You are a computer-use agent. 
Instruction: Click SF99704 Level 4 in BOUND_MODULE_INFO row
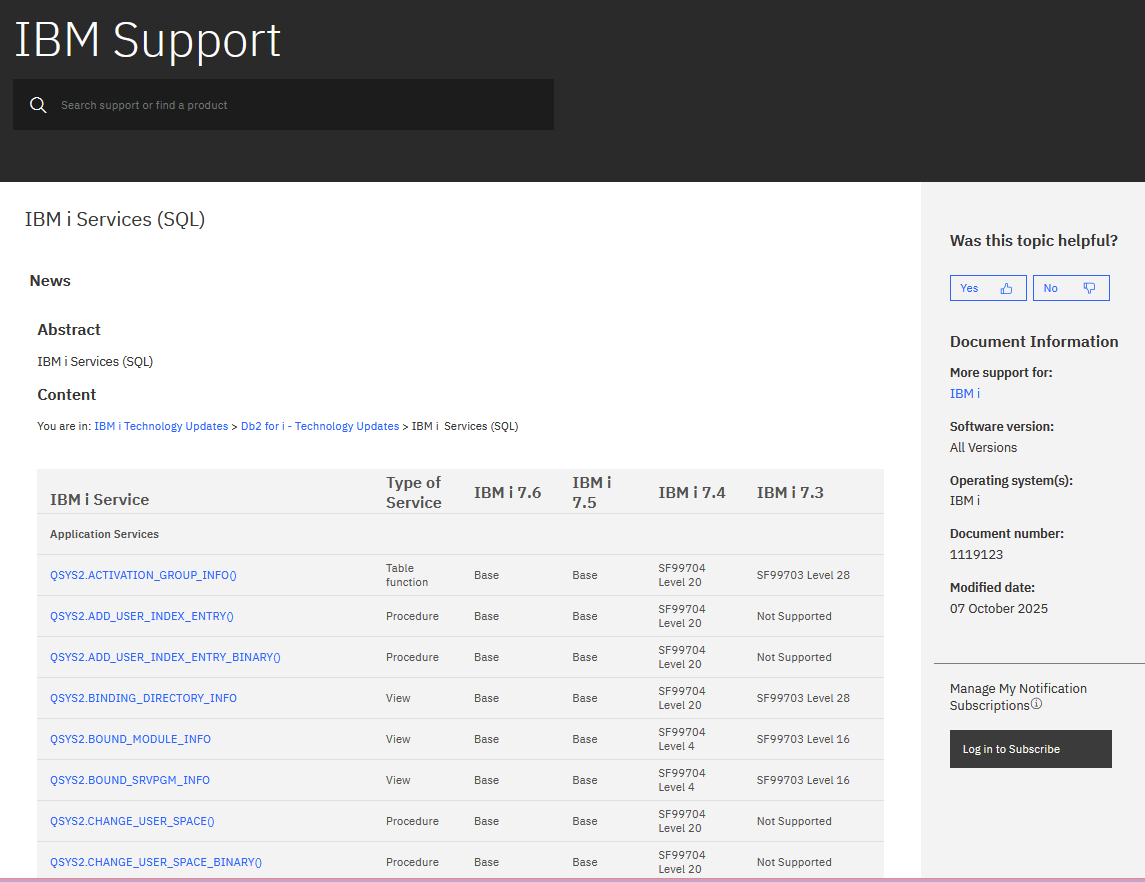[x=681, y=739]
